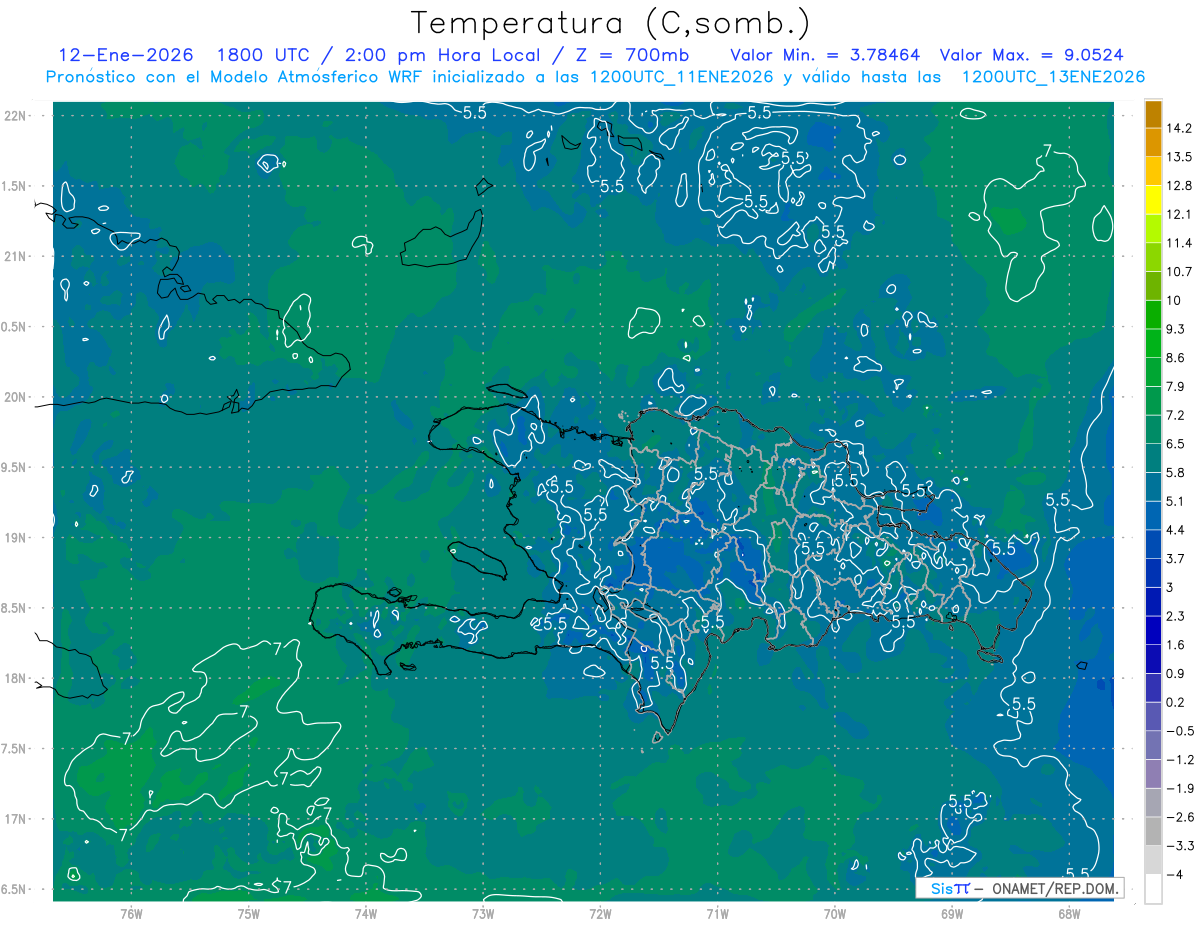Click the "70W" longitude axis label
This screenshot has width=1200, height=927.
tap(835, 914)
